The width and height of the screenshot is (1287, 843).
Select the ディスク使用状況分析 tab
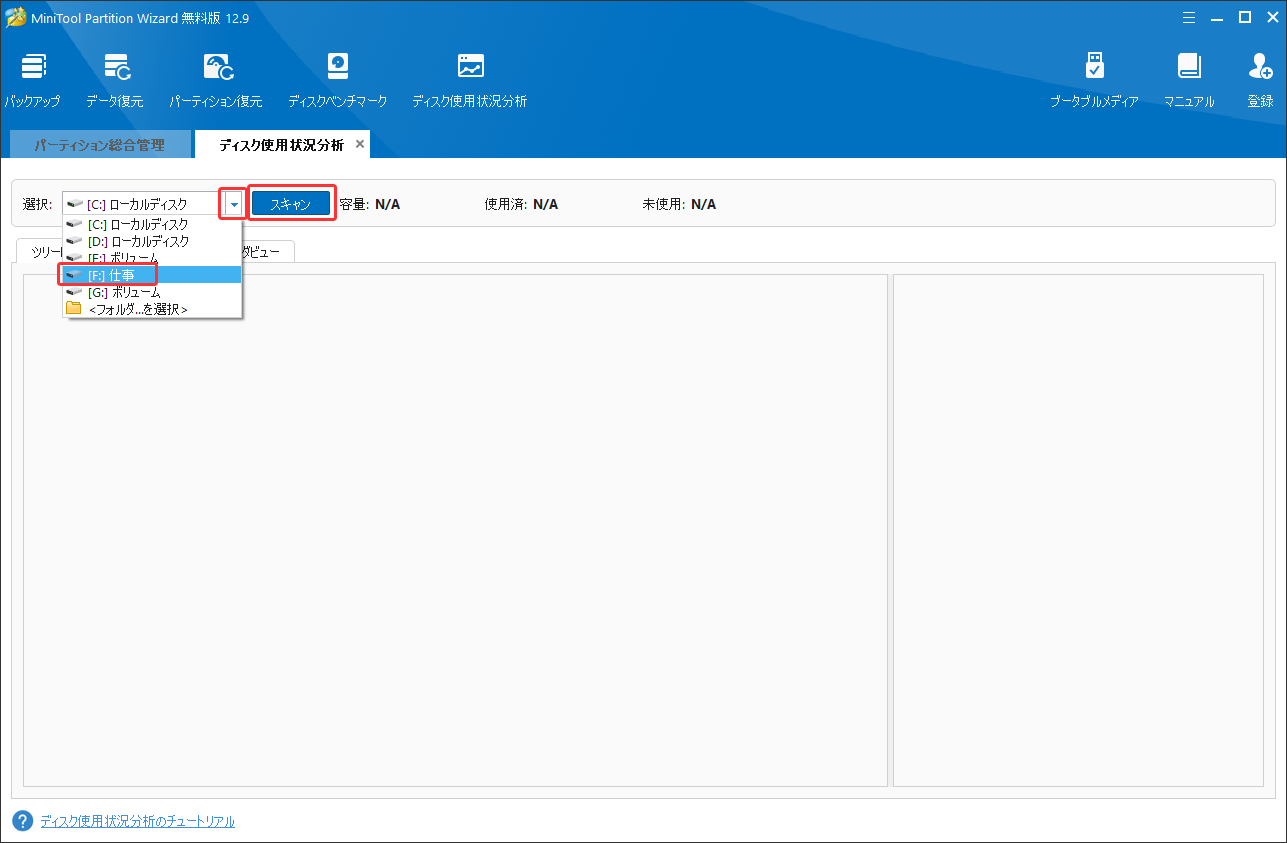tap(281, 145)
